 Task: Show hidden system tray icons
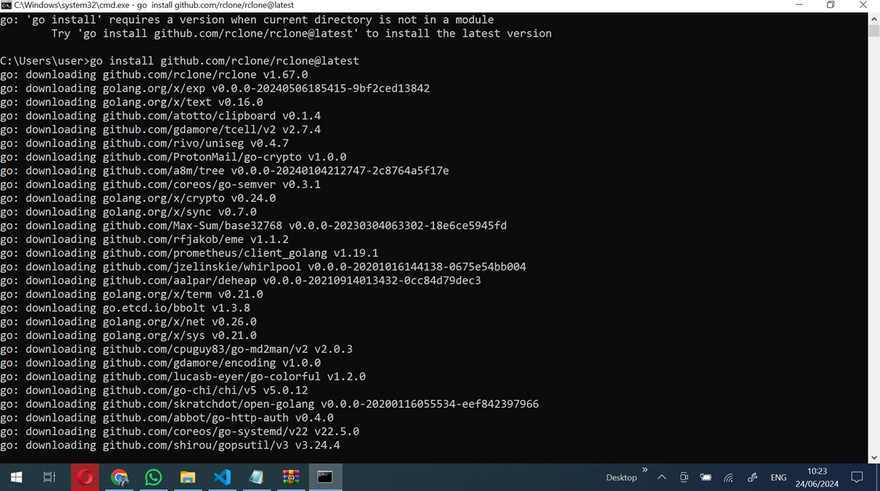[x=661, y=477]
